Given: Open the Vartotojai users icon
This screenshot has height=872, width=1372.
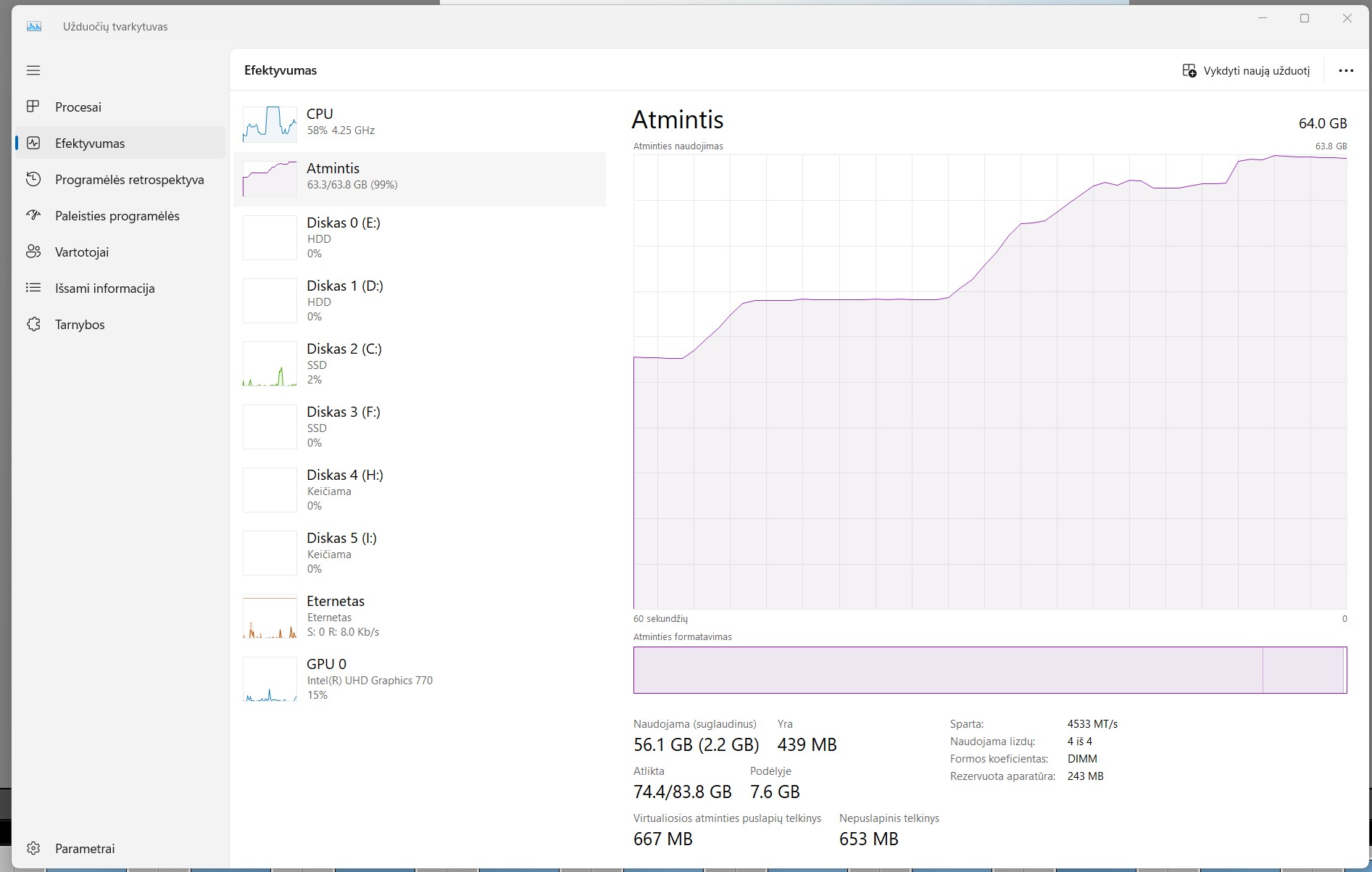Looking at the screenshot, I should pyautogui.click(x=33, y=252).
